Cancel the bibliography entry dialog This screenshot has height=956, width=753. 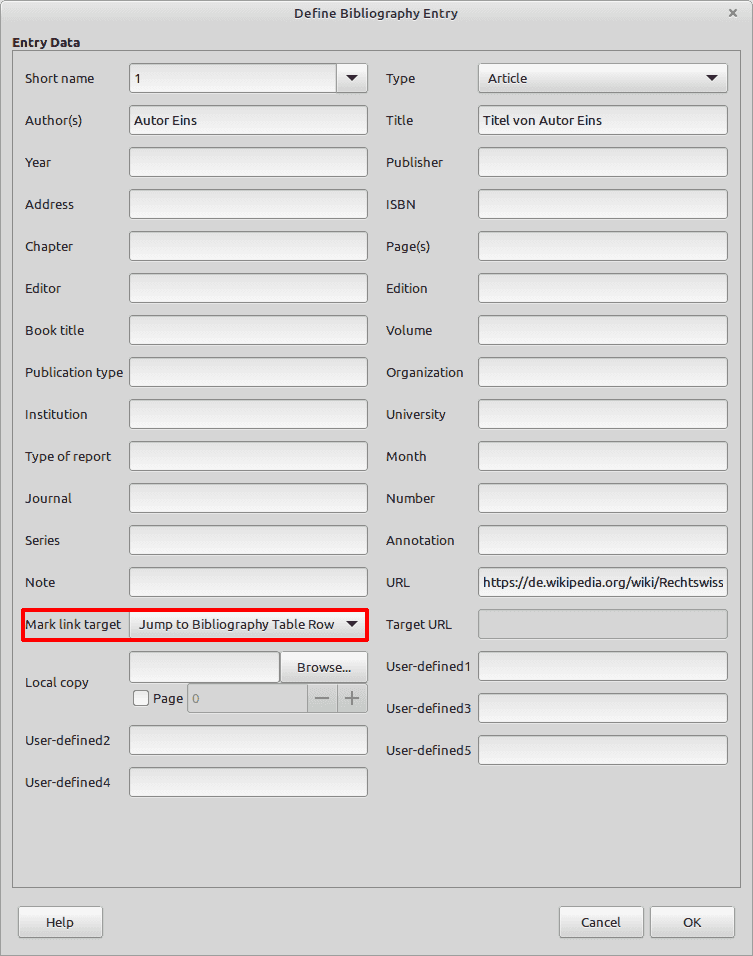[x=601, y=922]
